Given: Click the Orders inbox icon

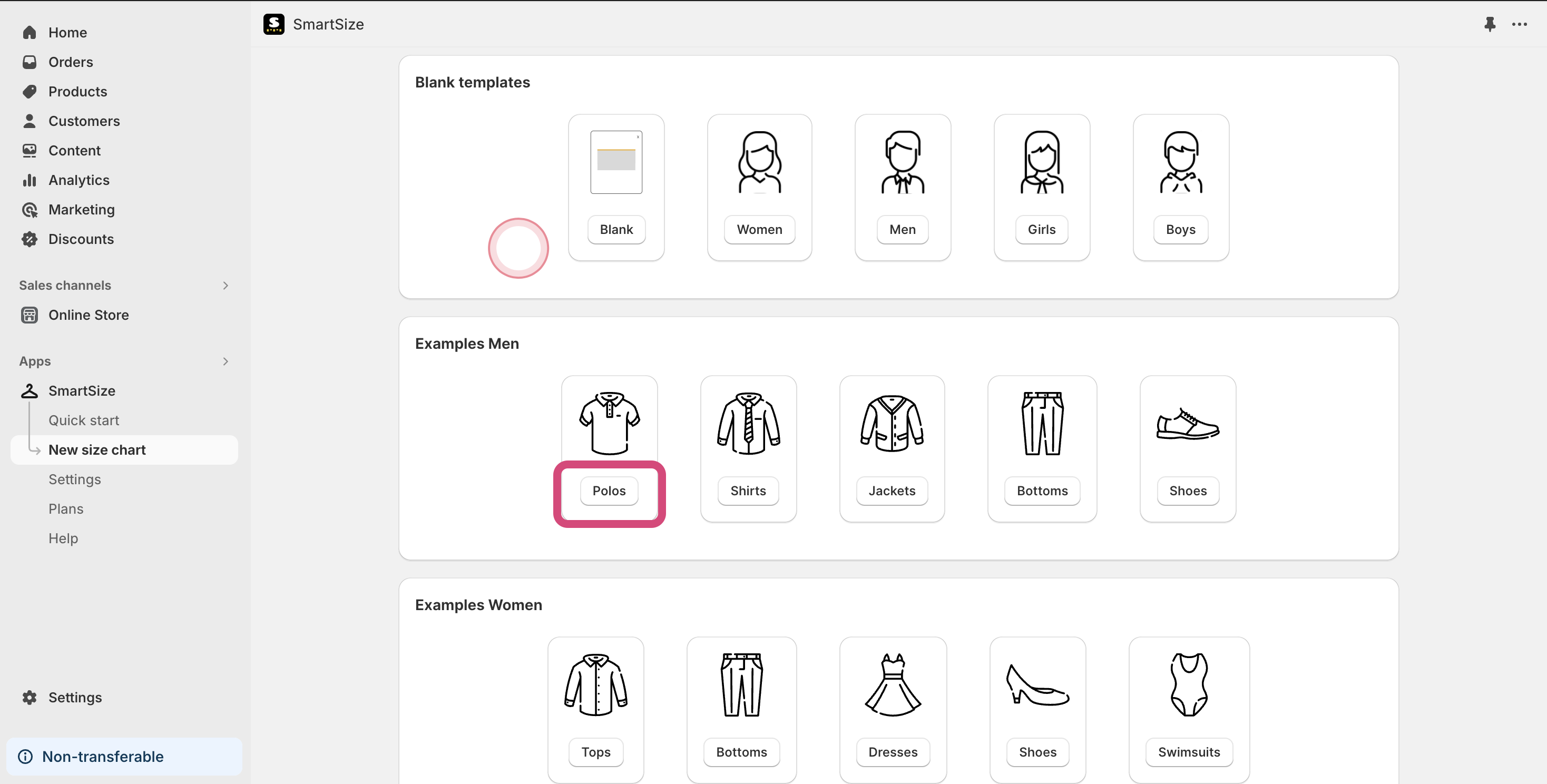Looking at the screenshot, I should [x=30, y=62].
